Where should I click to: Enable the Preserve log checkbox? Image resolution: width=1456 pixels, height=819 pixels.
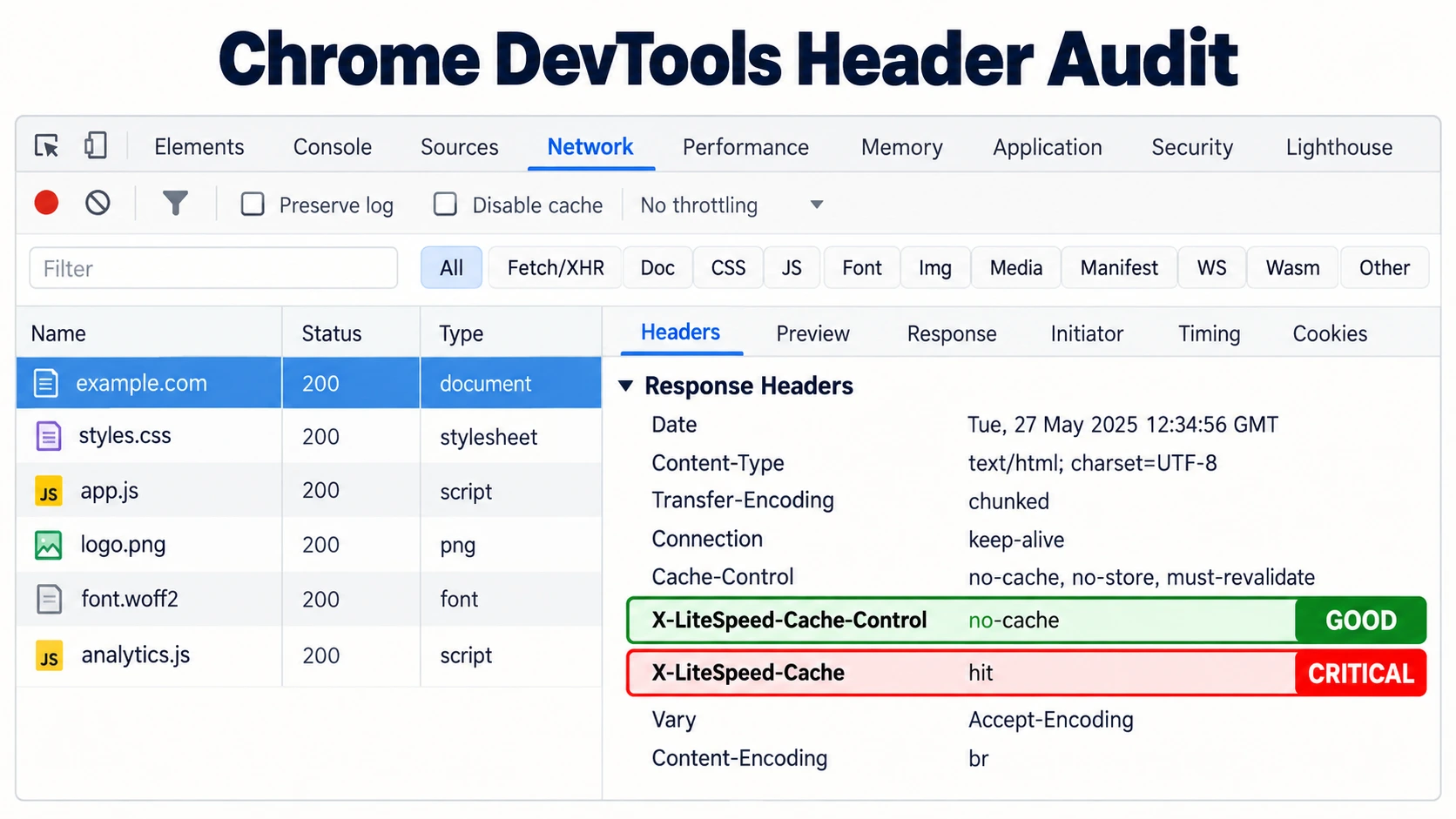pyautogui.click(x=253, y=205)
